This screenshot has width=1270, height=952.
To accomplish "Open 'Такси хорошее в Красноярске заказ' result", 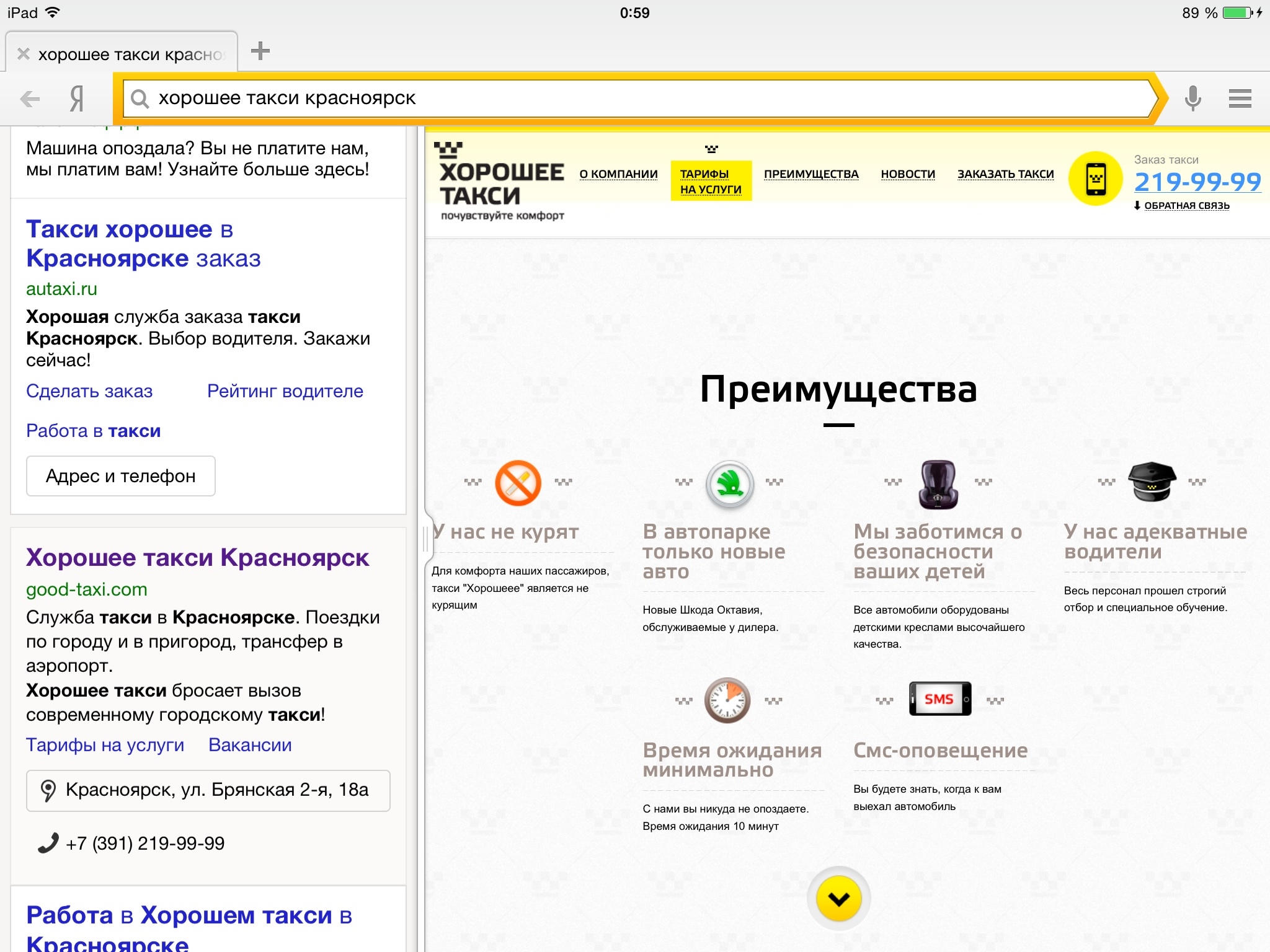I will 143,244.
